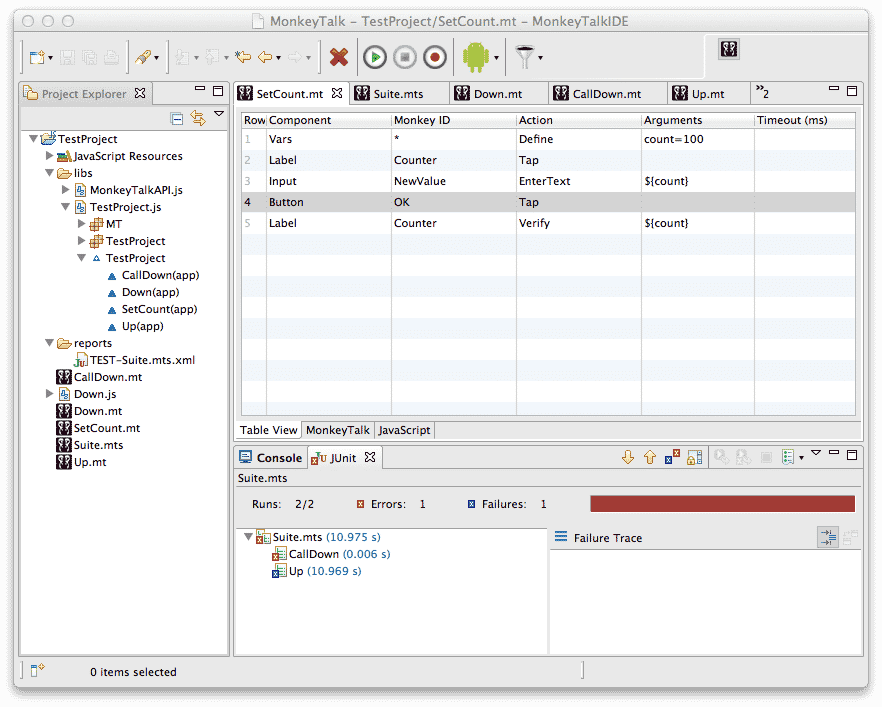Switch to the JavaScript tab below the table

404,430
